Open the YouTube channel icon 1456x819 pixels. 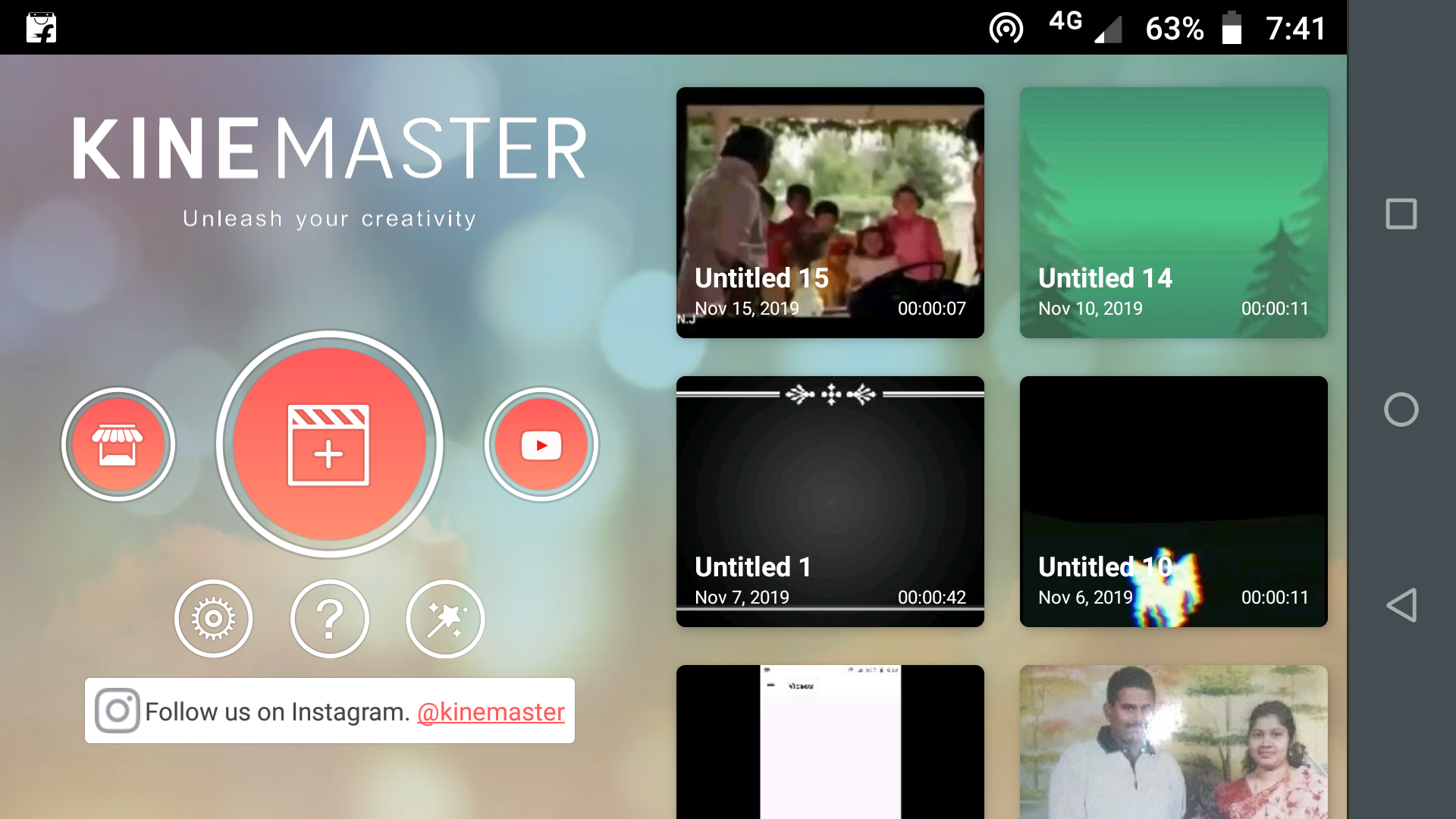click(x=541, y=444)
